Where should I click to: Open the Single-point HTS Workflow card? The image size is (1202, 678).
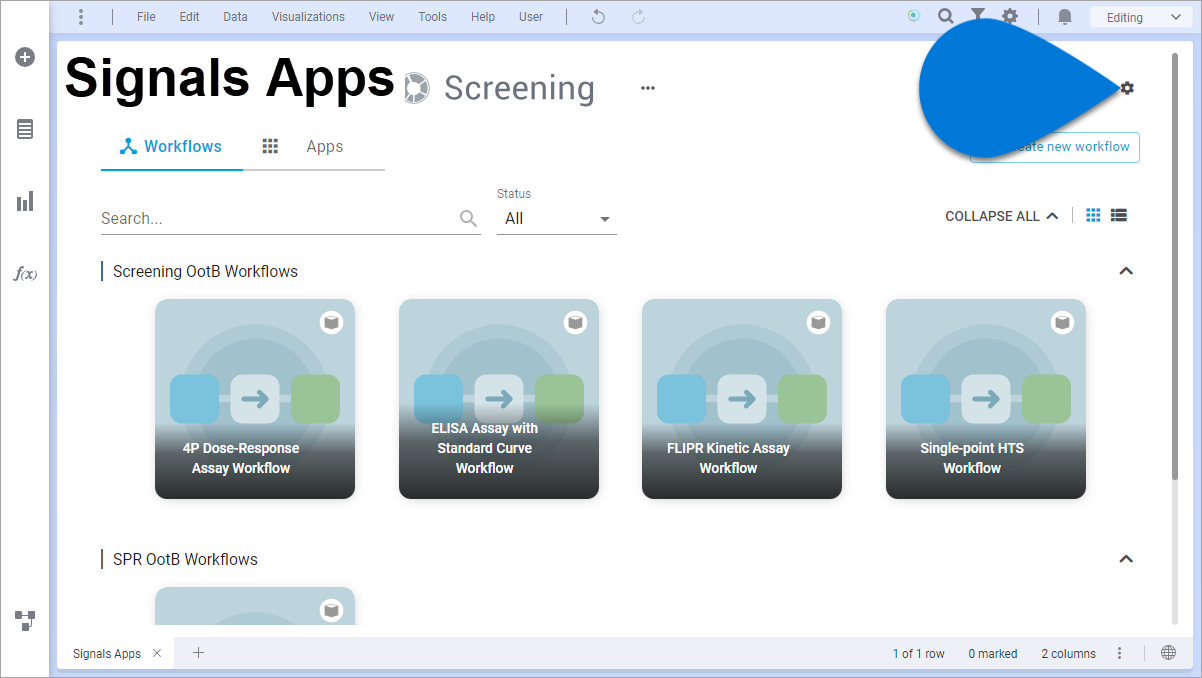tap(986, 399)
